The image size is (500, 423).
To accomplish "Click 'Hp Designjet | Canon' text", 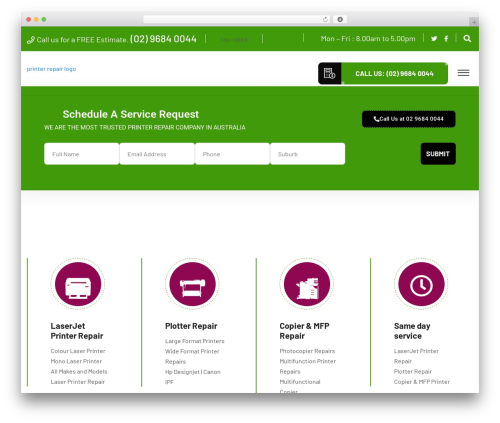I will tap(193, 372).
